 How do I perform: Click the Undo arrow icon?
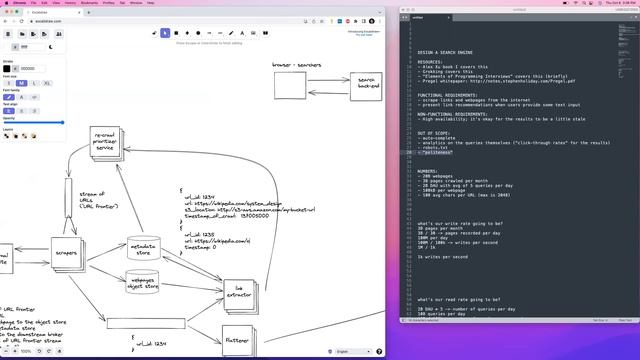point(39,351)
